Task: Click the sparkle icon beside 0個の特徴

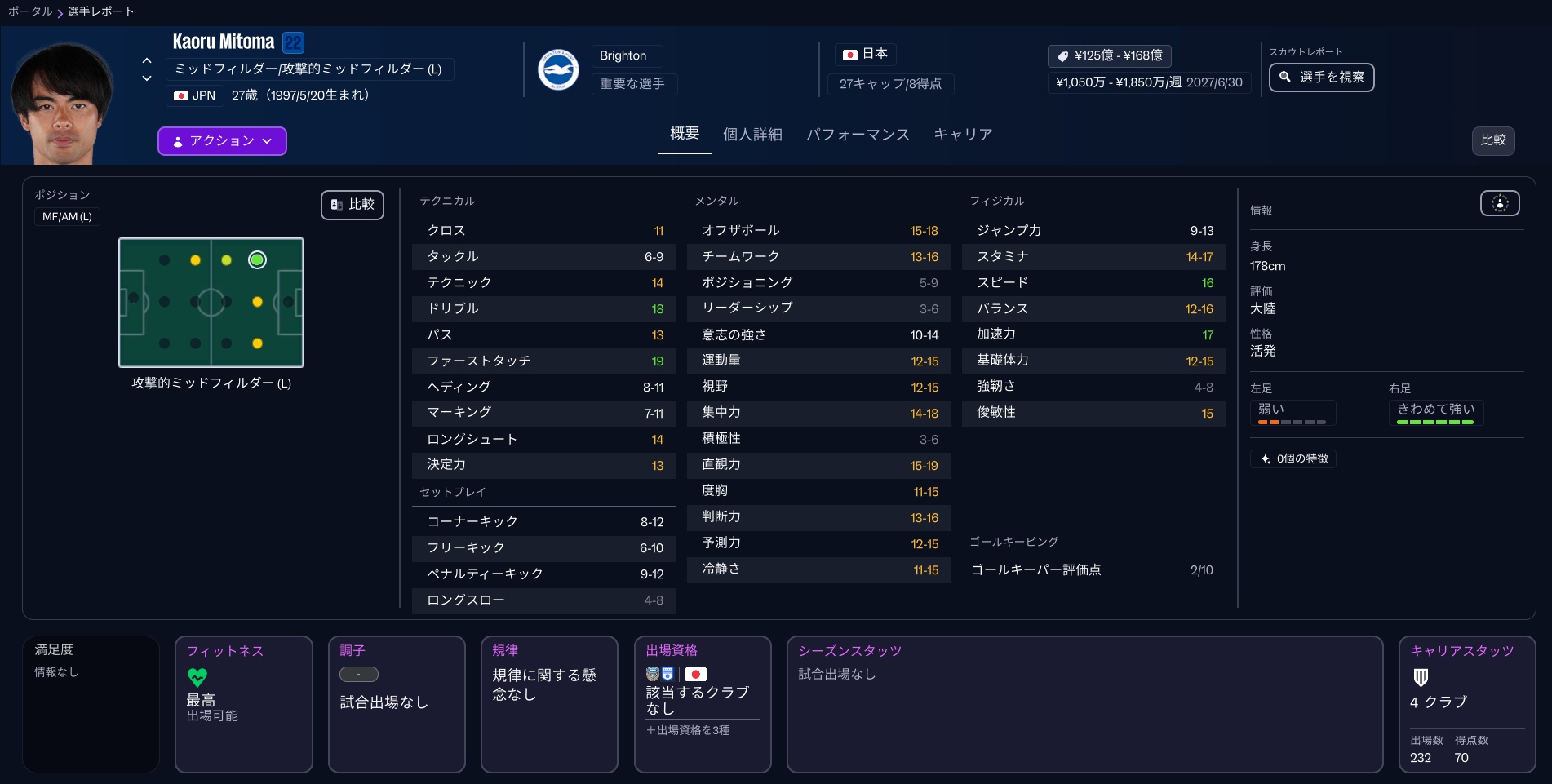Action: 1265,459
